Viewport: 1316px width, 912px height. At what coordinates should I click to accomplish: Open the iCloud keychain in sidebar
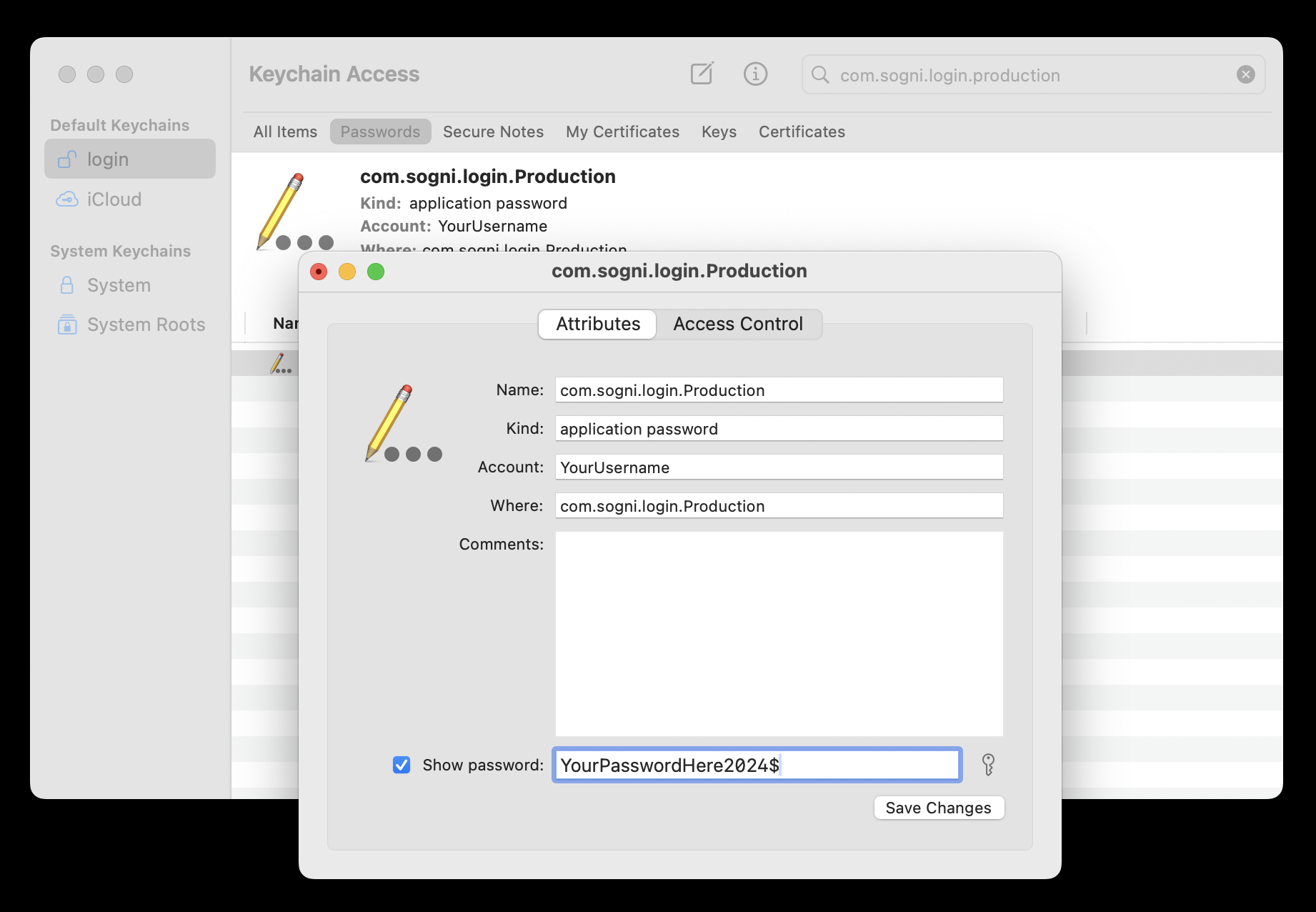pyautogui.click(x=114, y=199)
